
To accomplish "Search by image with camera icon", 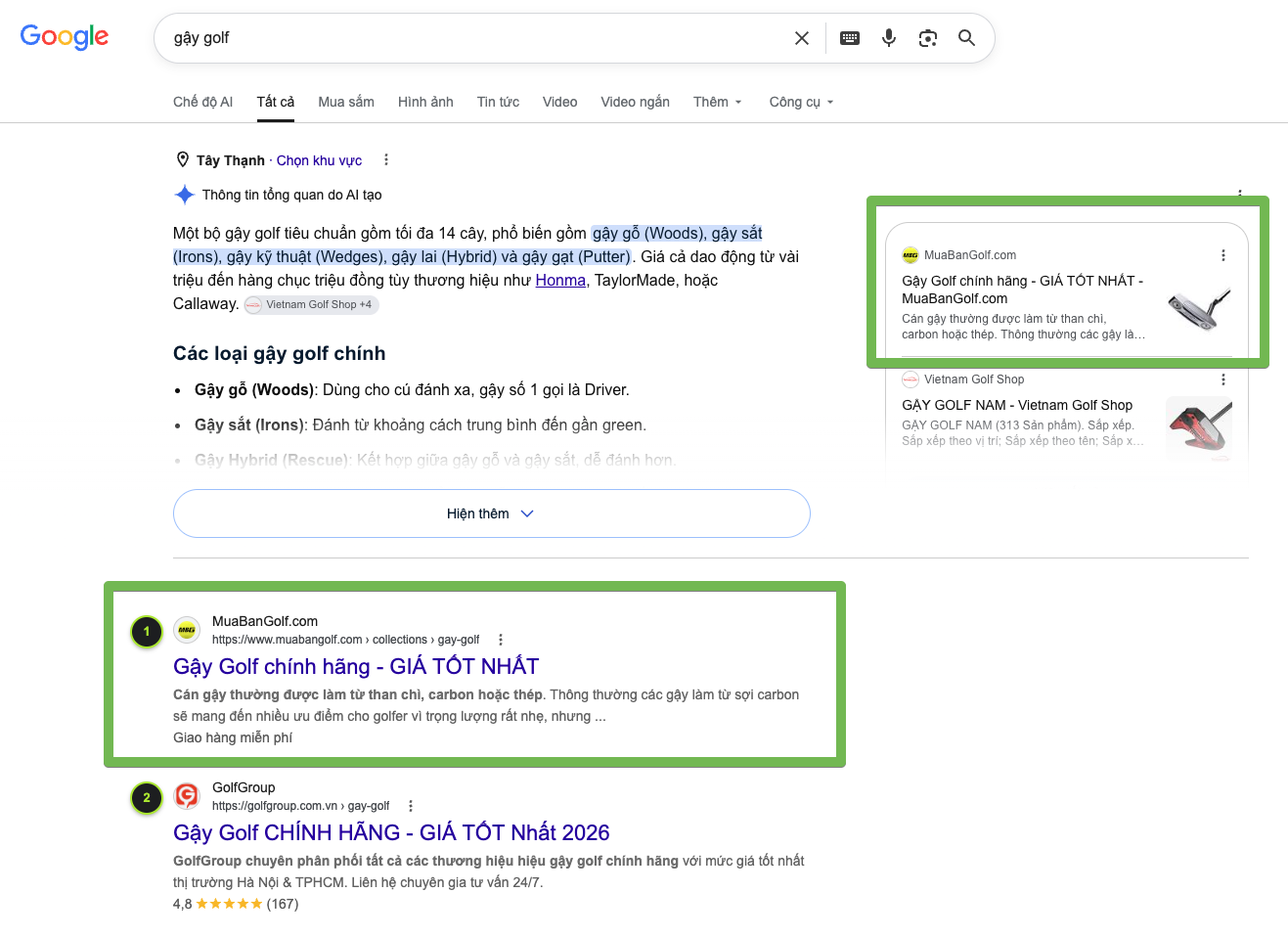I will (x=928, y=38).
